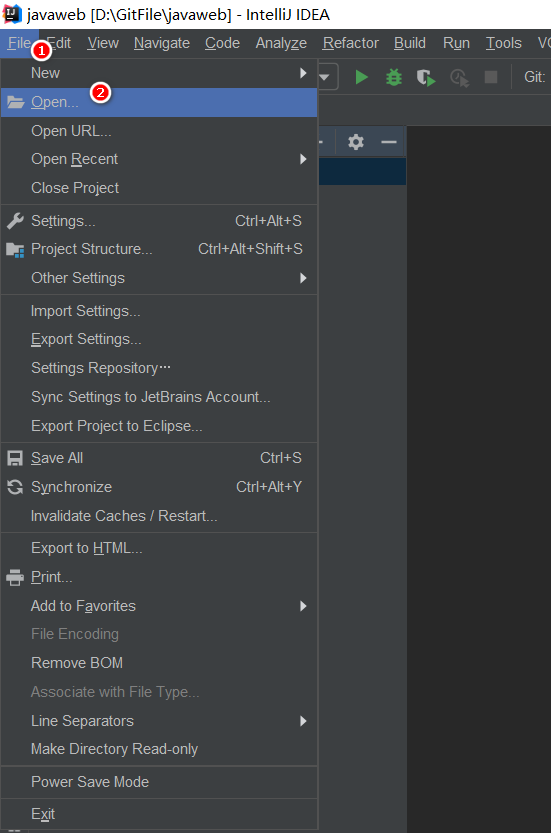Click the green Run button in toolbar
Screen dimensions: 551x833
pyautogui.click(x=361, y=78)
